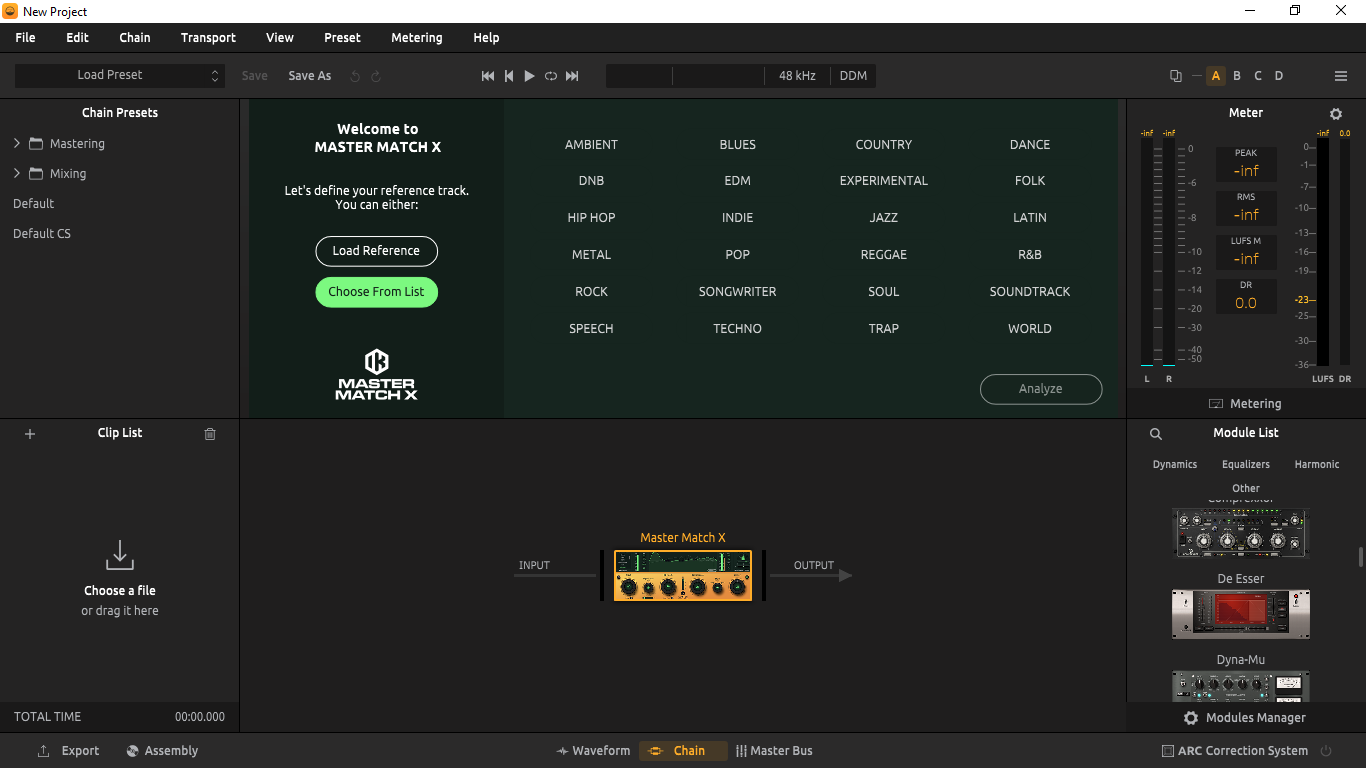Click the copy settings icon beside A

point(1176,76)
